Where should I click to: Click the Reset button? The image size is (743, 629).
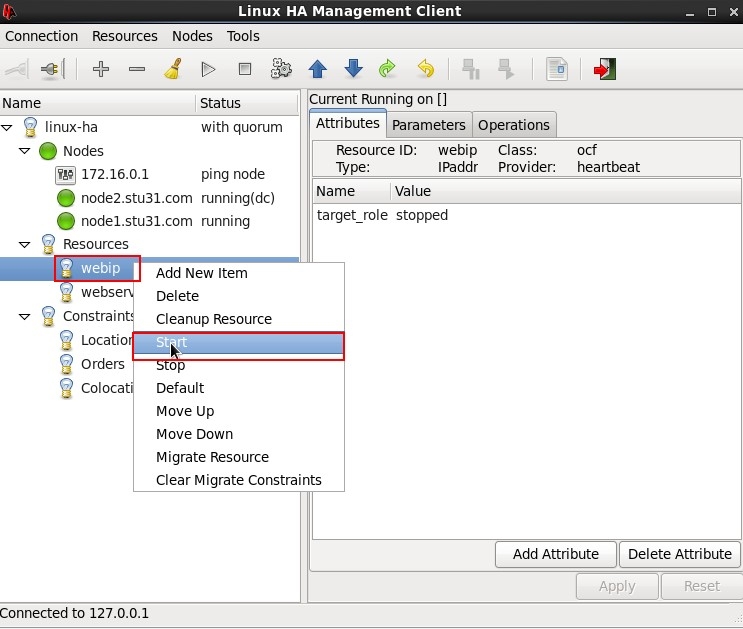click(702, 586)
